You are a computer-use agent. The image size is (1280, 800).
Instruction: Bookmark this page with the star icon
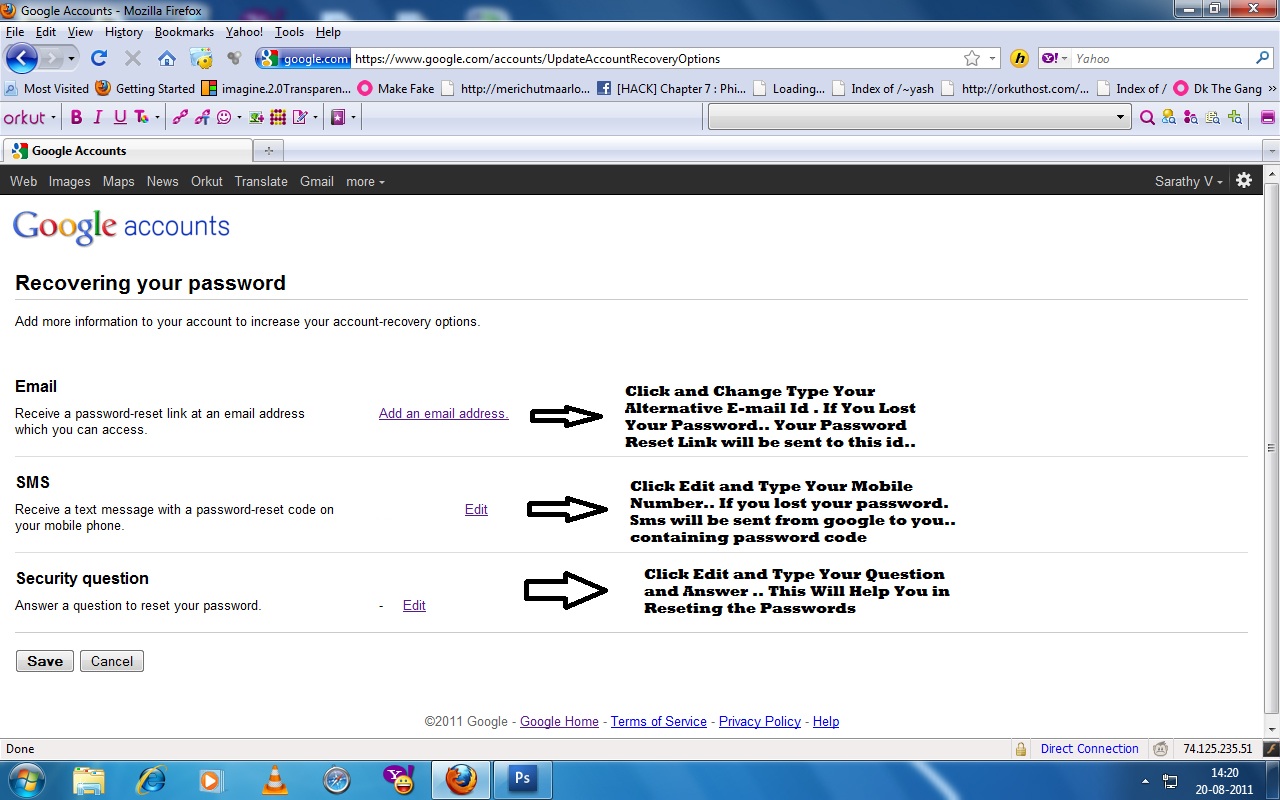pos(972,58)
